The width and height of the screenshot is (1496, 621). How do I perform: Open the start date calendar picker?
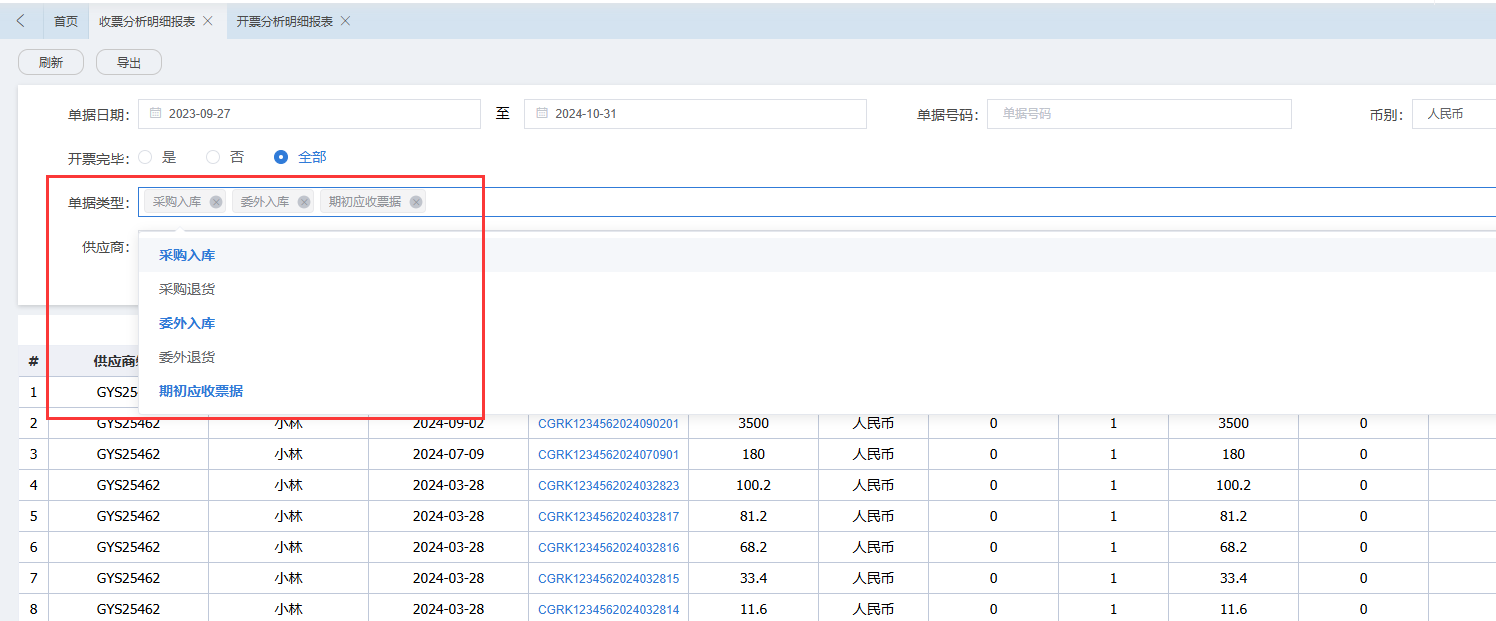pos(156,114)
